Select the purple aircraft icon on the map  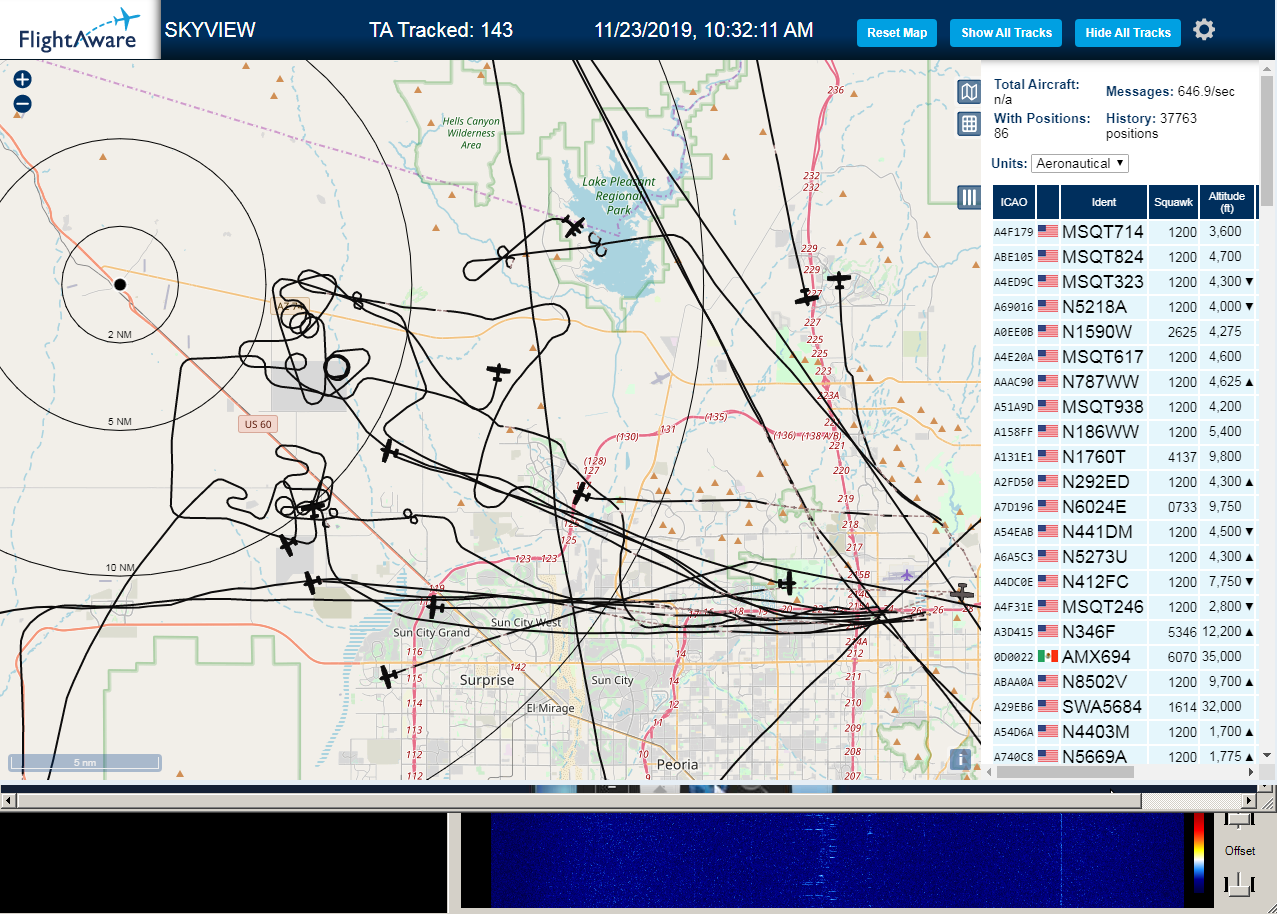(906, 575)
